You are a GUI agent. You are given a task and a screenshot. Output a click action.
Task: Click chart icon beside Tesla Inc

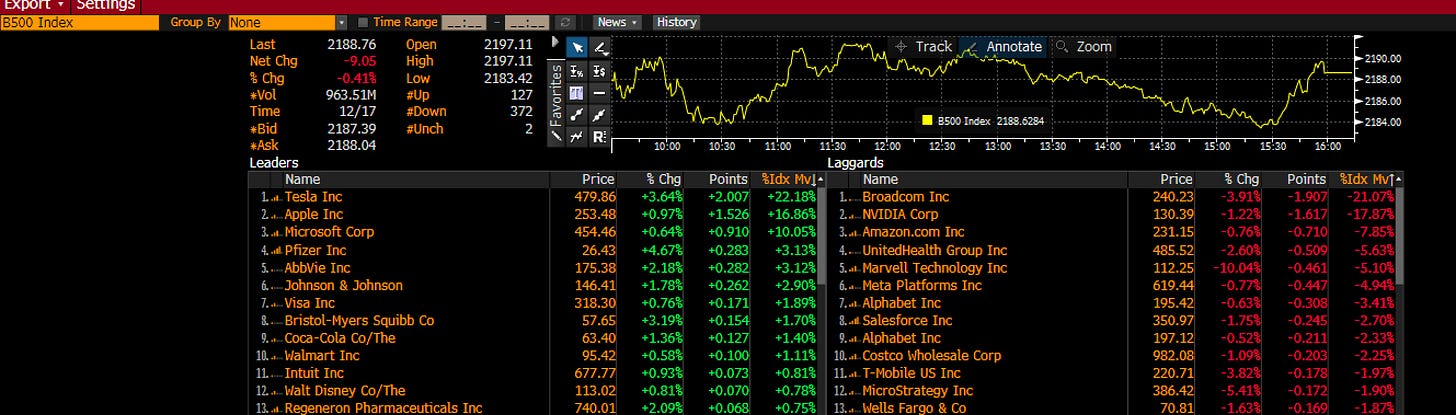[x=275, y=198]
